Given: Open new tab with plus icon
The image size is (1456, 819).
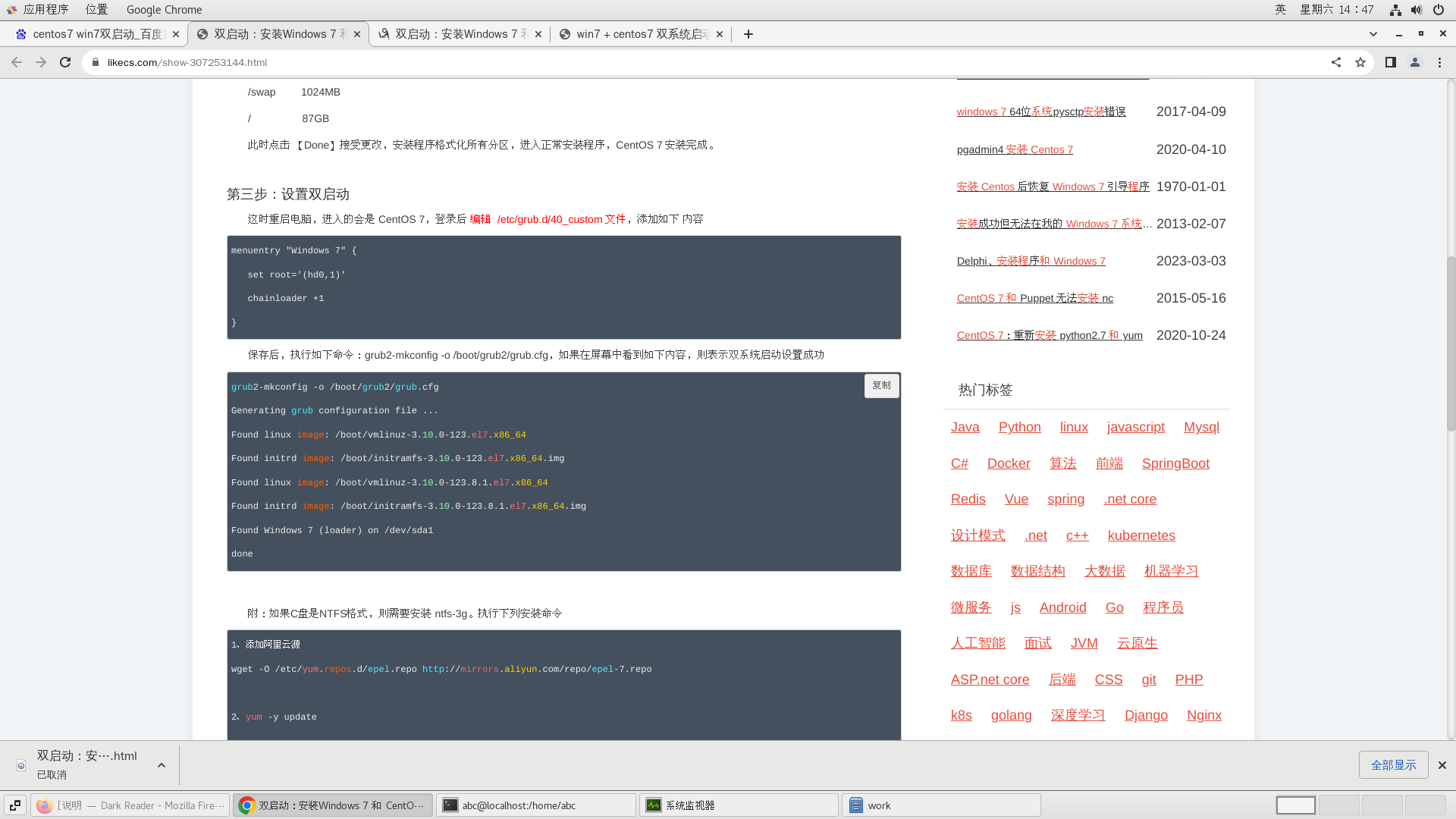Looking at the screenshot, I should (x=748, y=34).
